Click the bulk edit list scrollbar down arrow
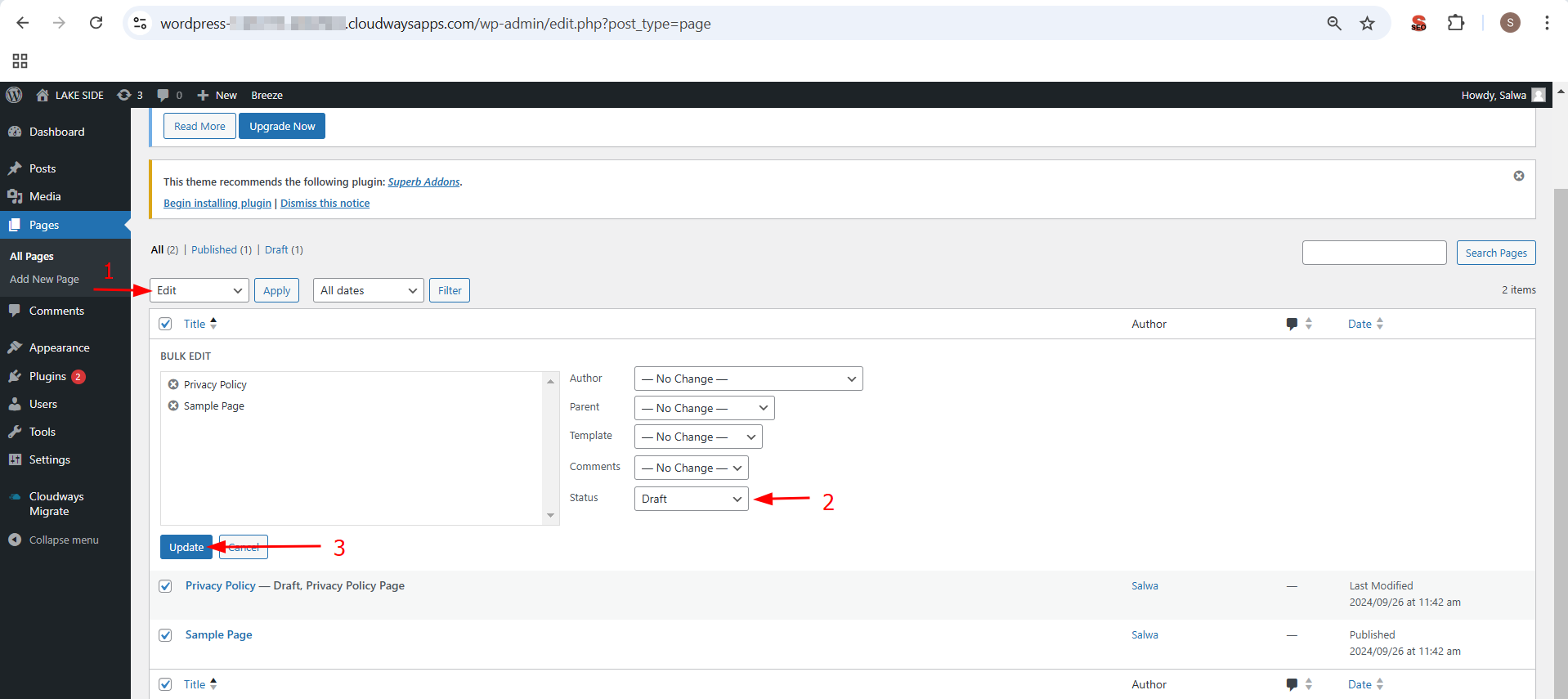Screen dimensions: 1568x699 coord(550,516)
